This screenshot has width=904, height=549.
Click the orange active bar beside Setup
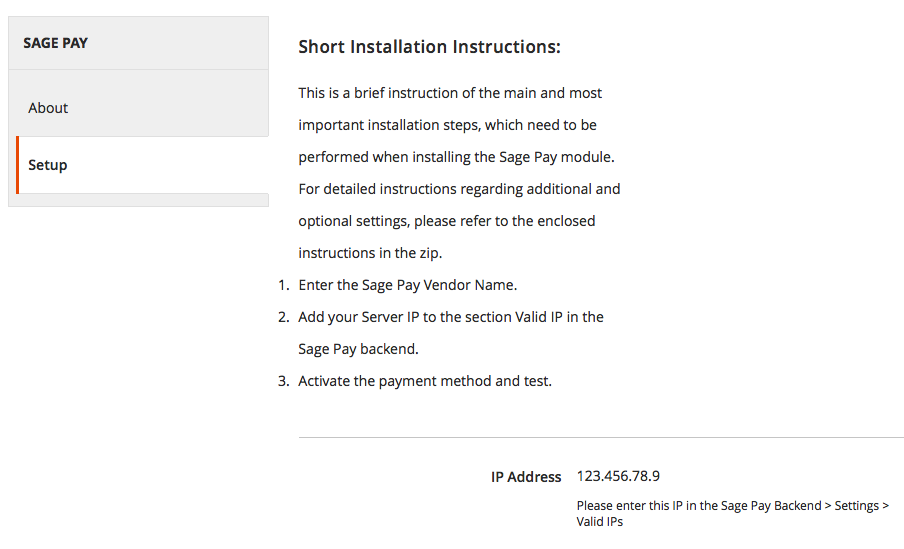17,165
